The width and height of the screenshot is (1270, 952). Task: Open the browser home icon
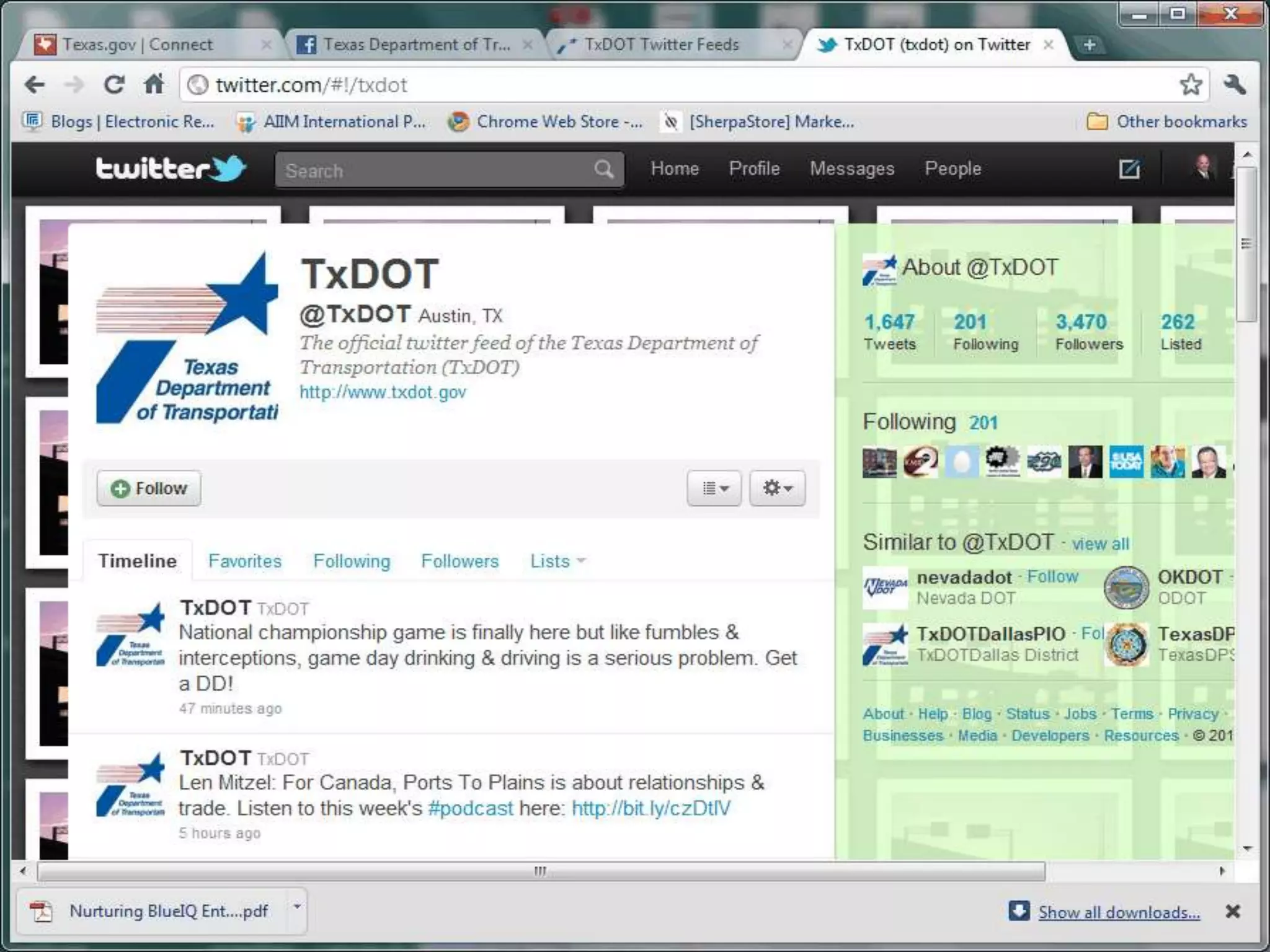pyautogui.click(x=154, y=84)
